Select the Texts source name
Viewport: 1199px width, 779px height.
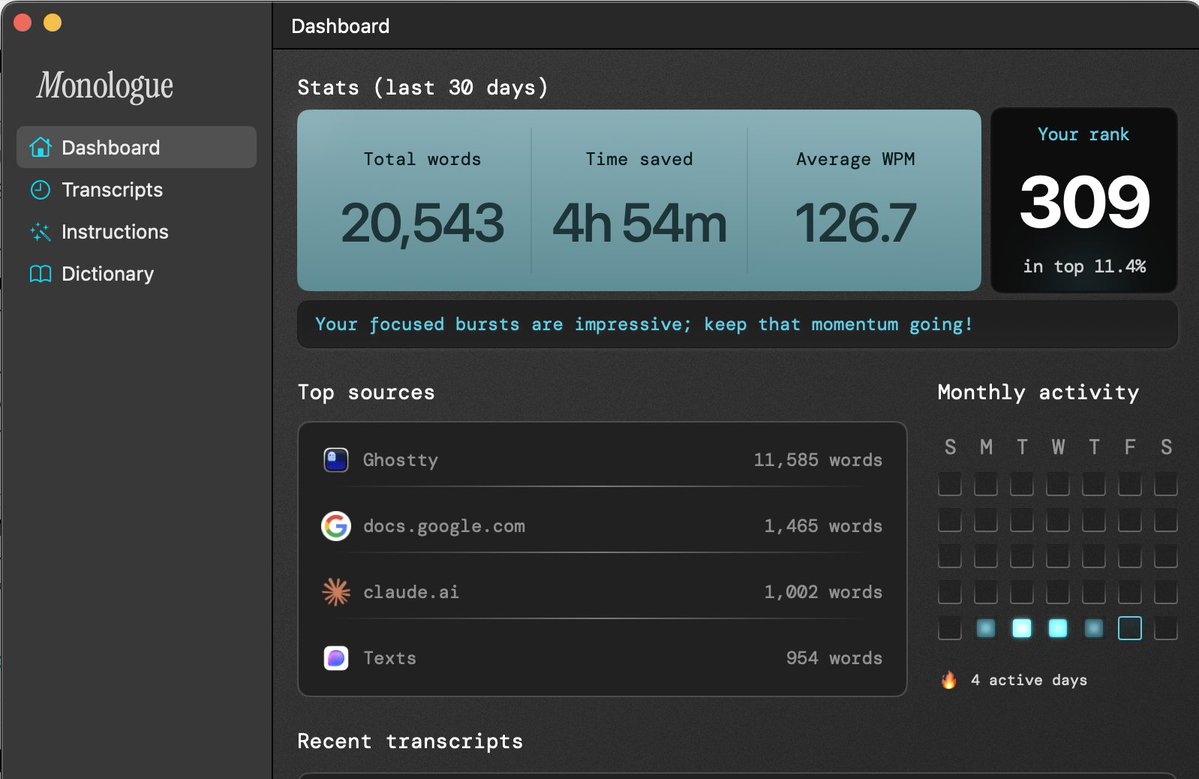(390, 657)
